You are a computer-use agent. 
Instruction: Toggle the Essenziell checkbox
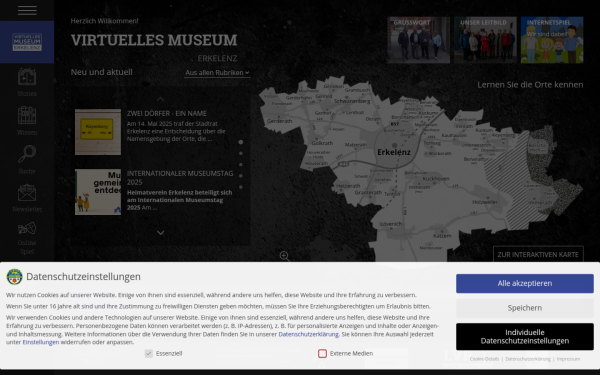(x=148, y=354)
